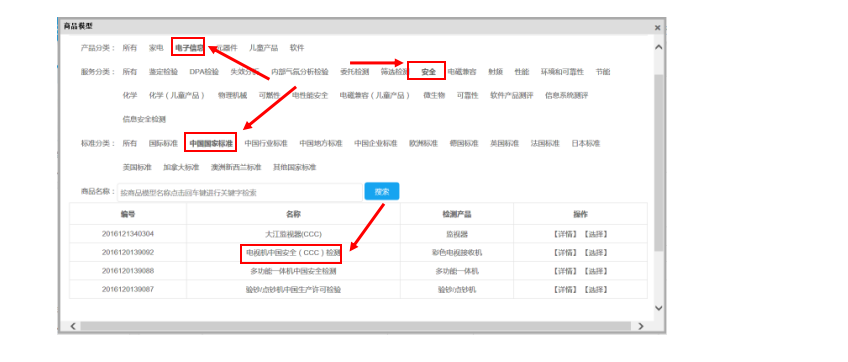The width and height of the screenshot is (848, 362).
Task: Select 内部气氛分析检验 service category
Action: (300, 71)
